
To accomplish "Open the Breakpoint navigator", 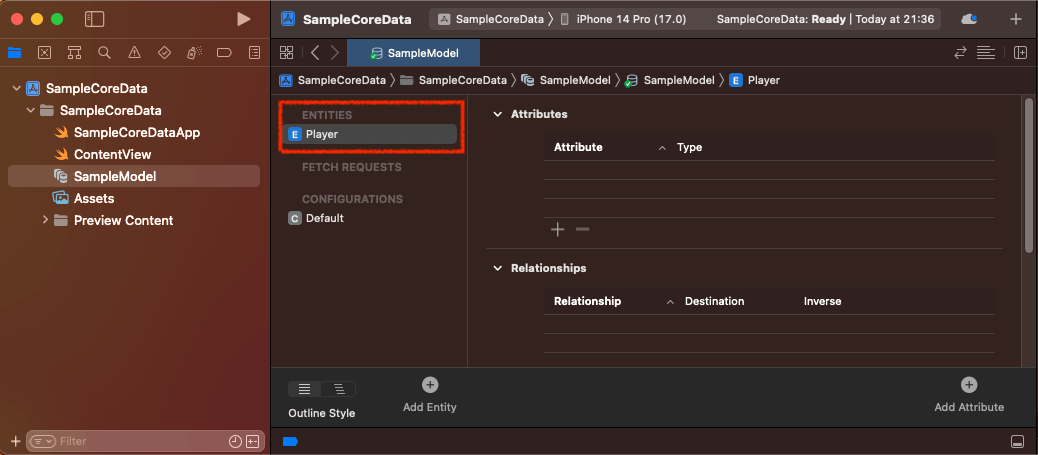I will coord(224,53).
